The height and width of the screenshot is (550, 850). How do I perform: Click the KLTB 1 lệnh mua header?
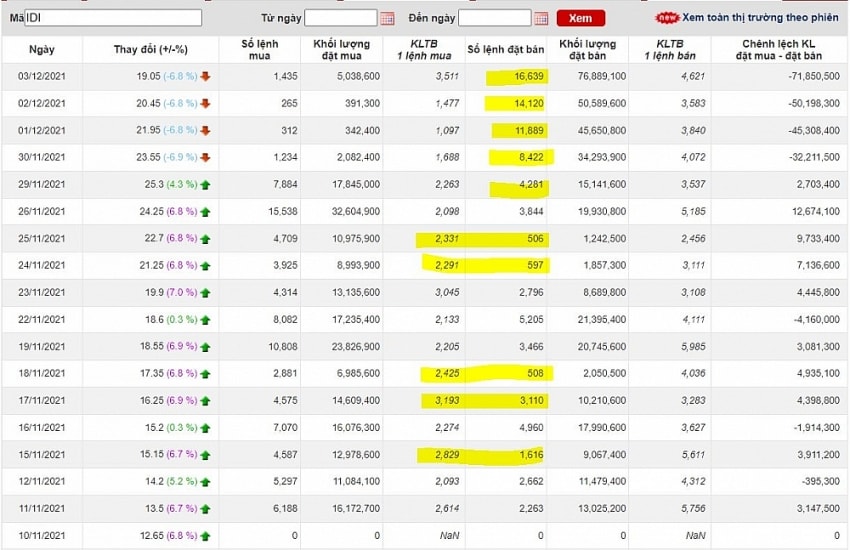pos(424,49)
